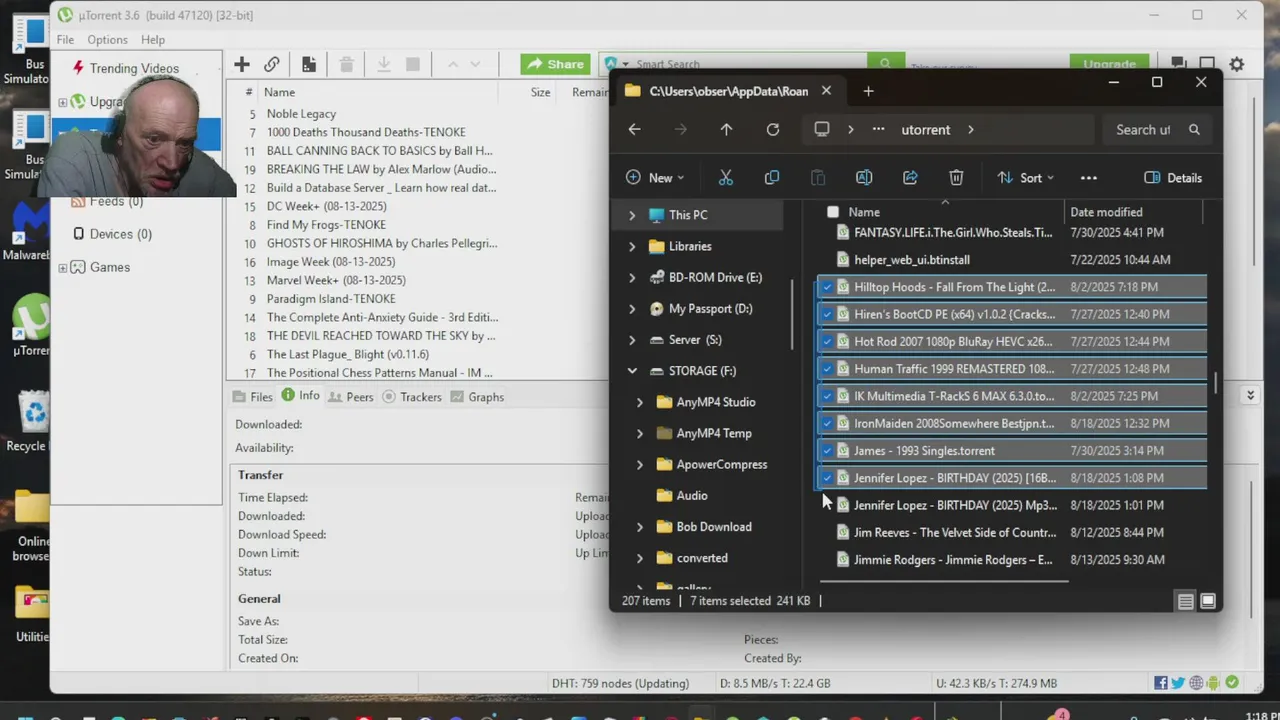Uncheck Hot Rod 2007 1080p BluRay checkbox
Image resolution: width=1280 pixels, height=720 pixels.
click(x=827, y=341)
